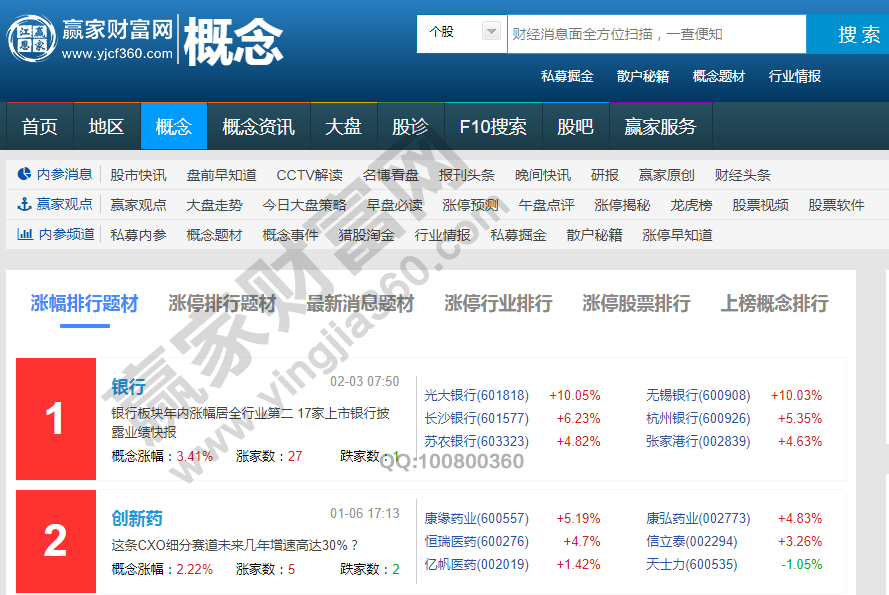Click the 光大银行(601818) stock link
The height and width of the screenshot is (595, 889).
click(477, 396)
